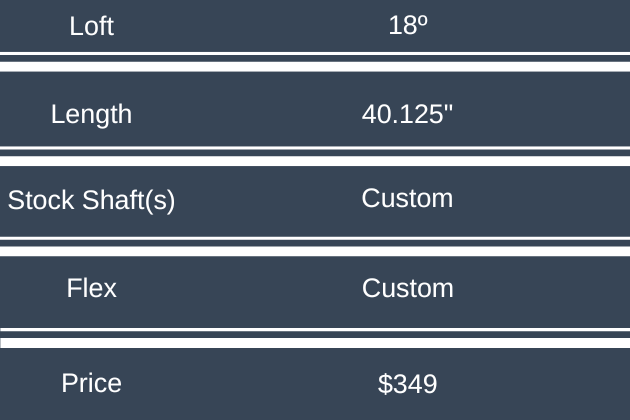
Task: Select Custom value in Flex row
Action: point(408,289)
